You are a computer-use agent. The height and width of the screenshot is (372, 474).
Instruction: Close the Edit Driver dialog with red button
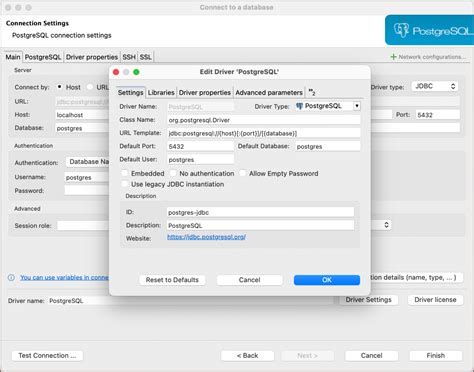116,72
